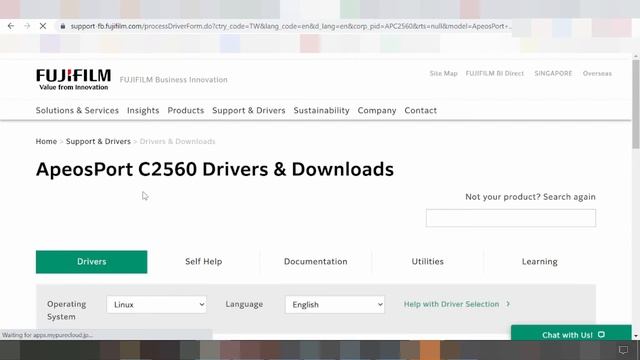Open the Company menu
This screenshot has height=360, width=640.
377,111
